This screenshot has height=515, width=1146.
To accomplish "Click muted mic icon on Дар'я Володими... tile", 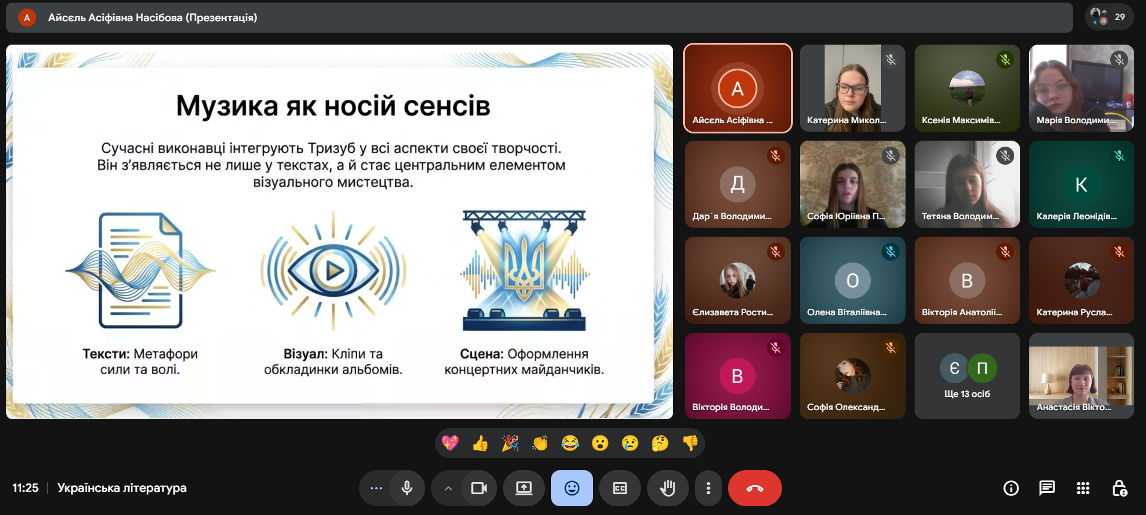I will point(775,156).
